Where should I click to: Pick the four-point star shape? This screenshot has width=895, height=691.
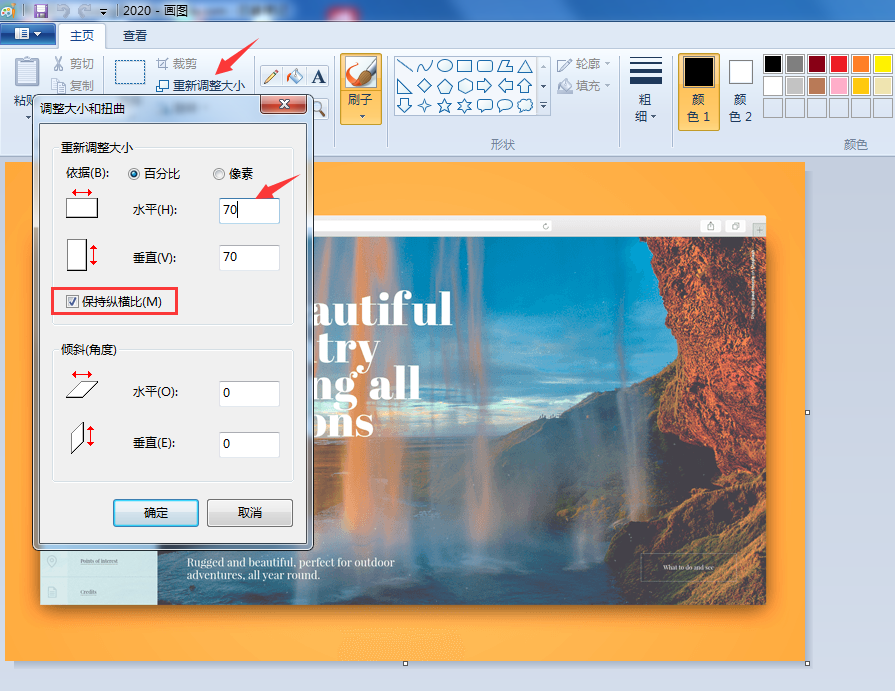click(x=425, y=106)
